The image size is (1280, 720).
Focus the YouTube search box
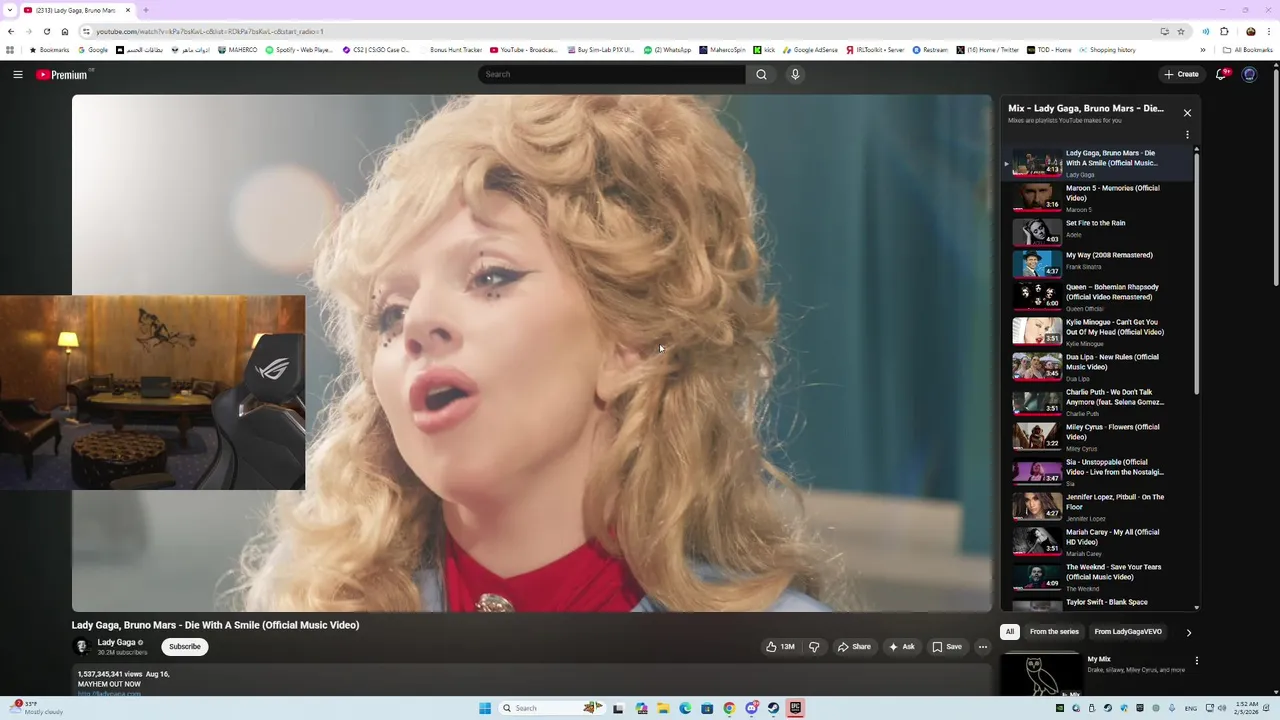tap(612, 74)
